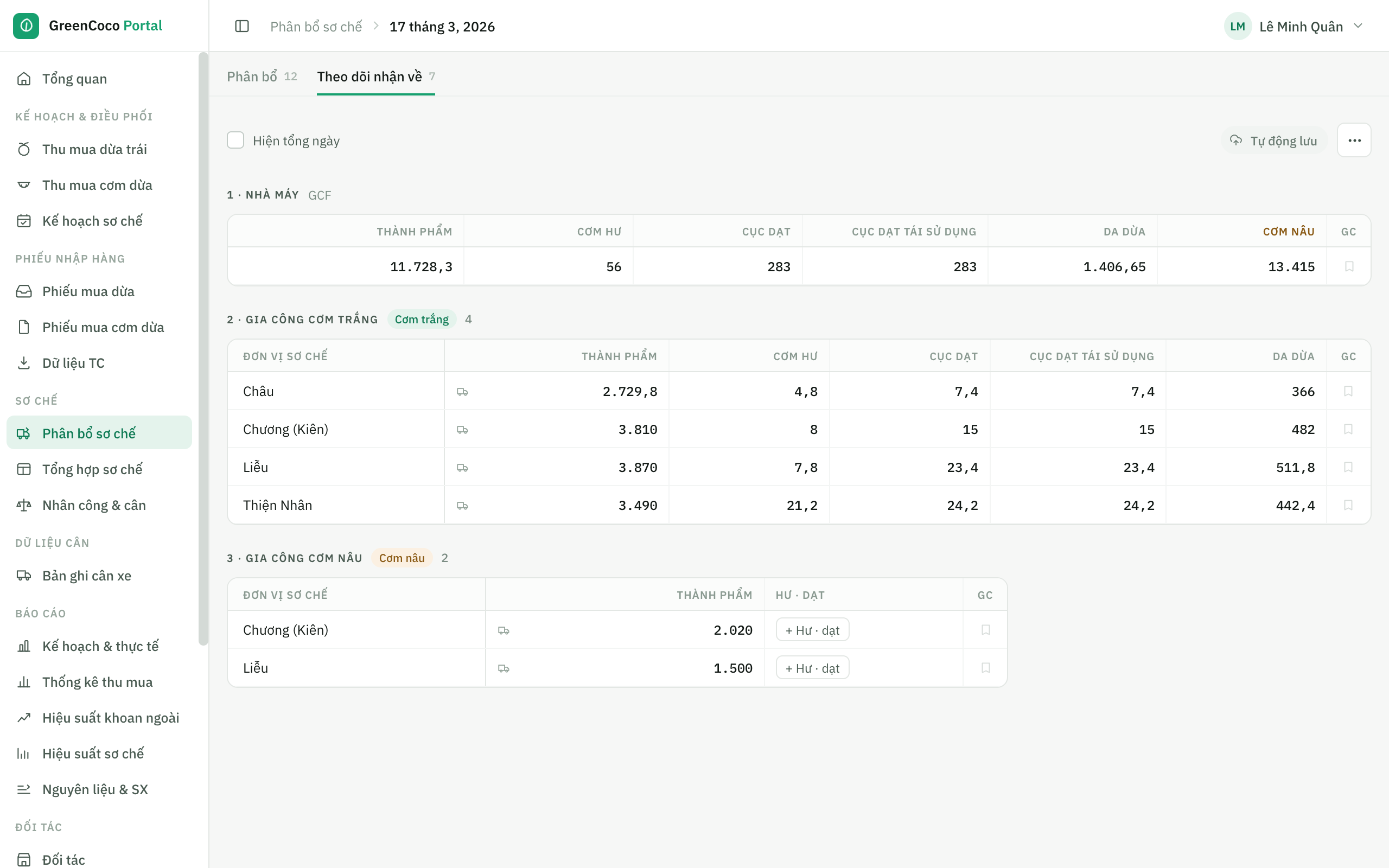Click the Phân bổ sơ chế breadcrumb link

pos(316,27)
